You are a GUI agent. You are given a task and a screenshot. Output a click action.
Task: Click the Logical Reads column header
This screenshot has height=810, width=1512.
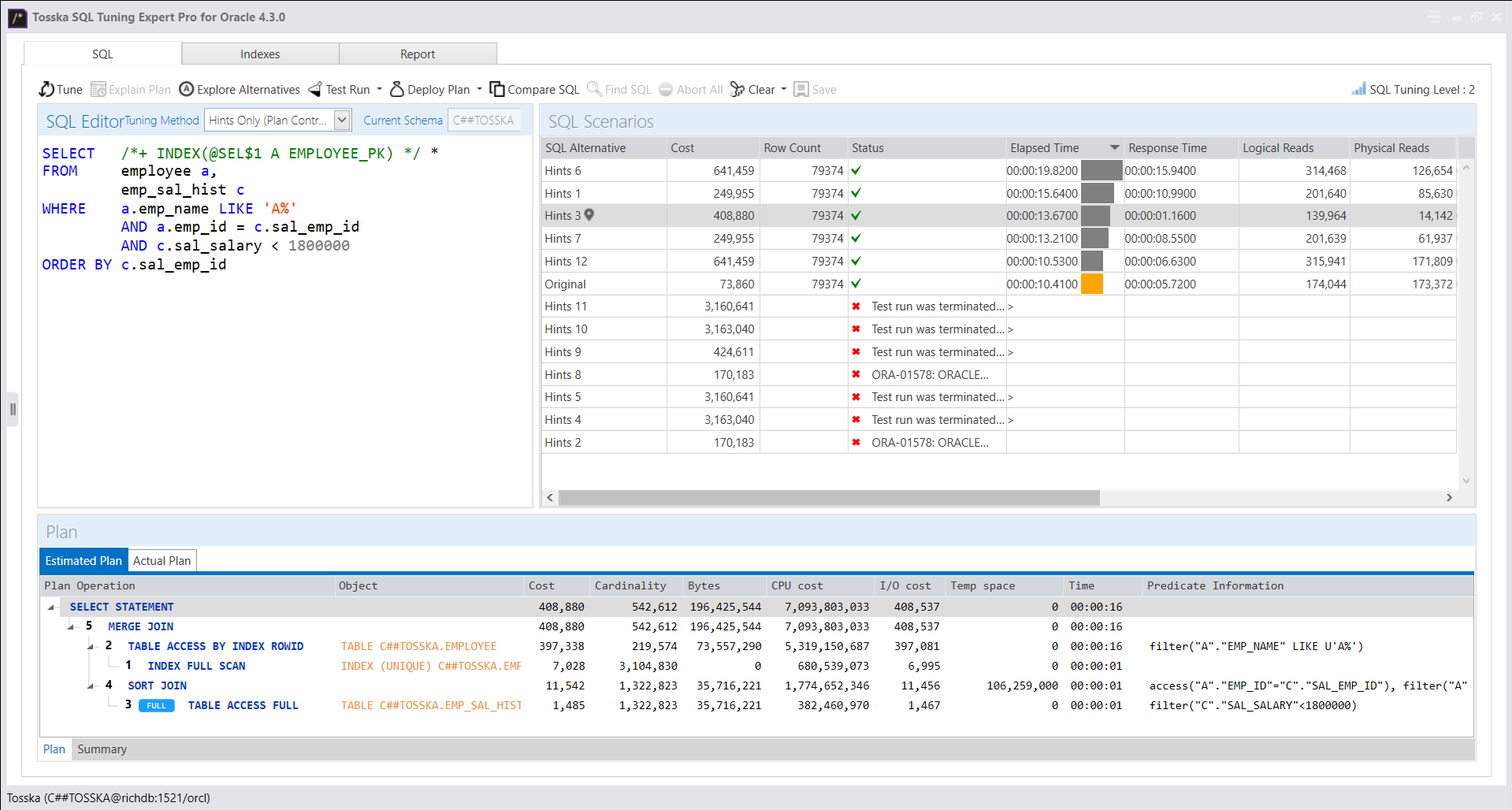click(x=1294, y=147)
